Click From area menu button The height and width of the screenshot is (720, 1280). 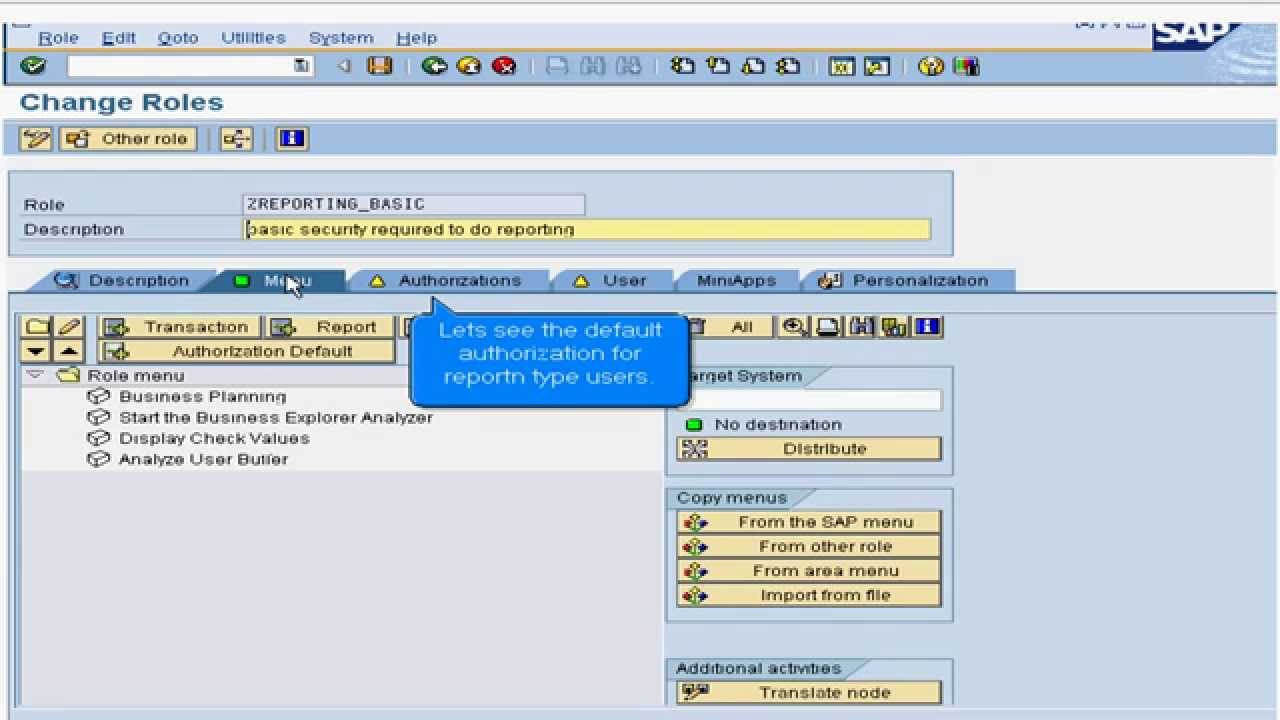coord(809,571)
